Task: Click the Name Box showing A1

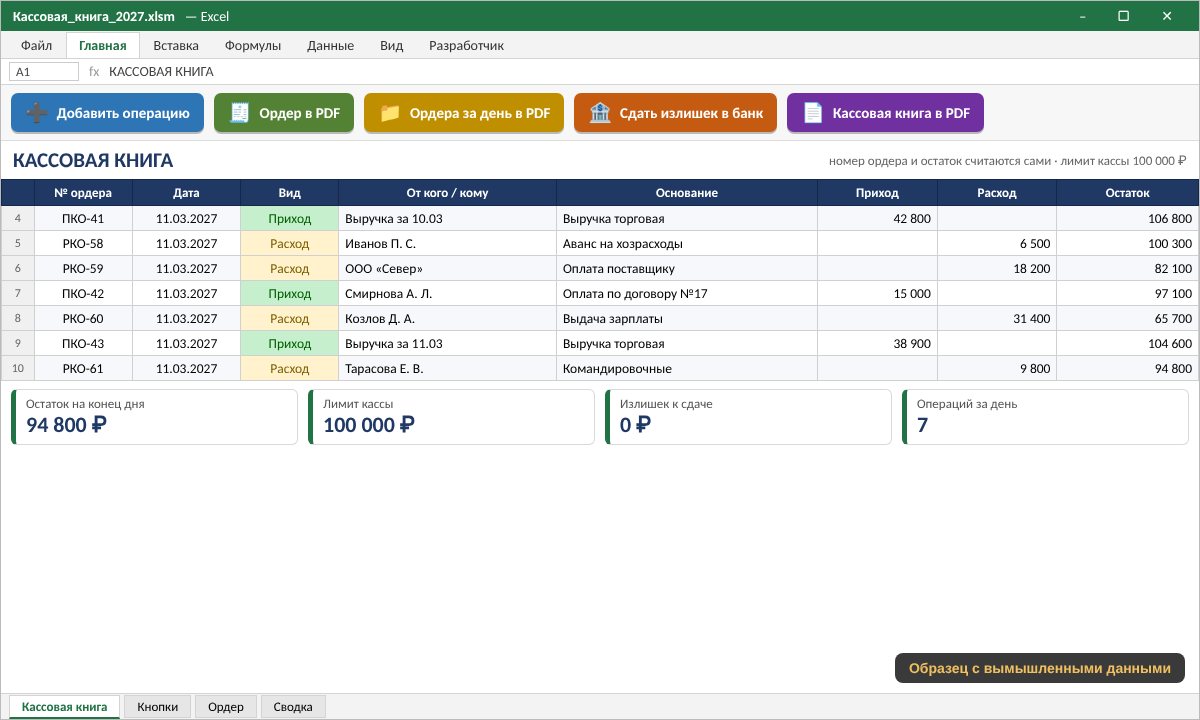Action: tap(44, 72)
